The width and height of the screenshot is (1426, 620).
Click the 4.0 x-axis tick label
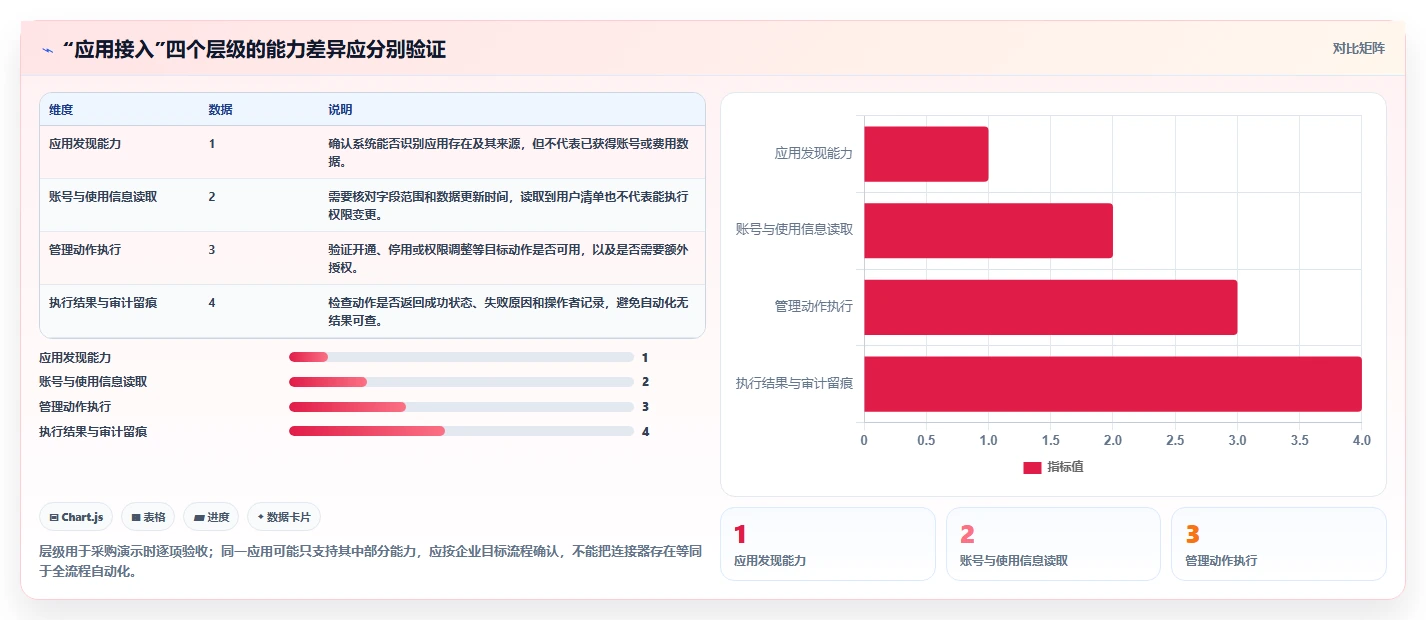pyautogui.click(x=1361, y=440)
